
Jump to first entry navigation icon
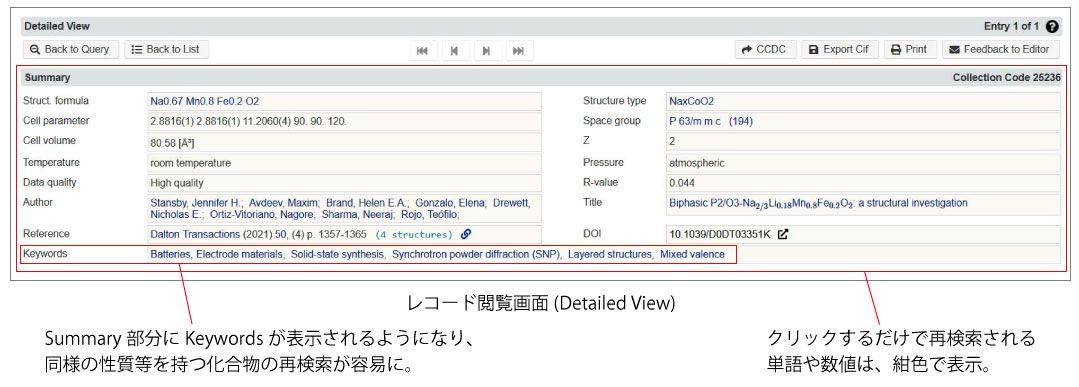pos(423,50)
